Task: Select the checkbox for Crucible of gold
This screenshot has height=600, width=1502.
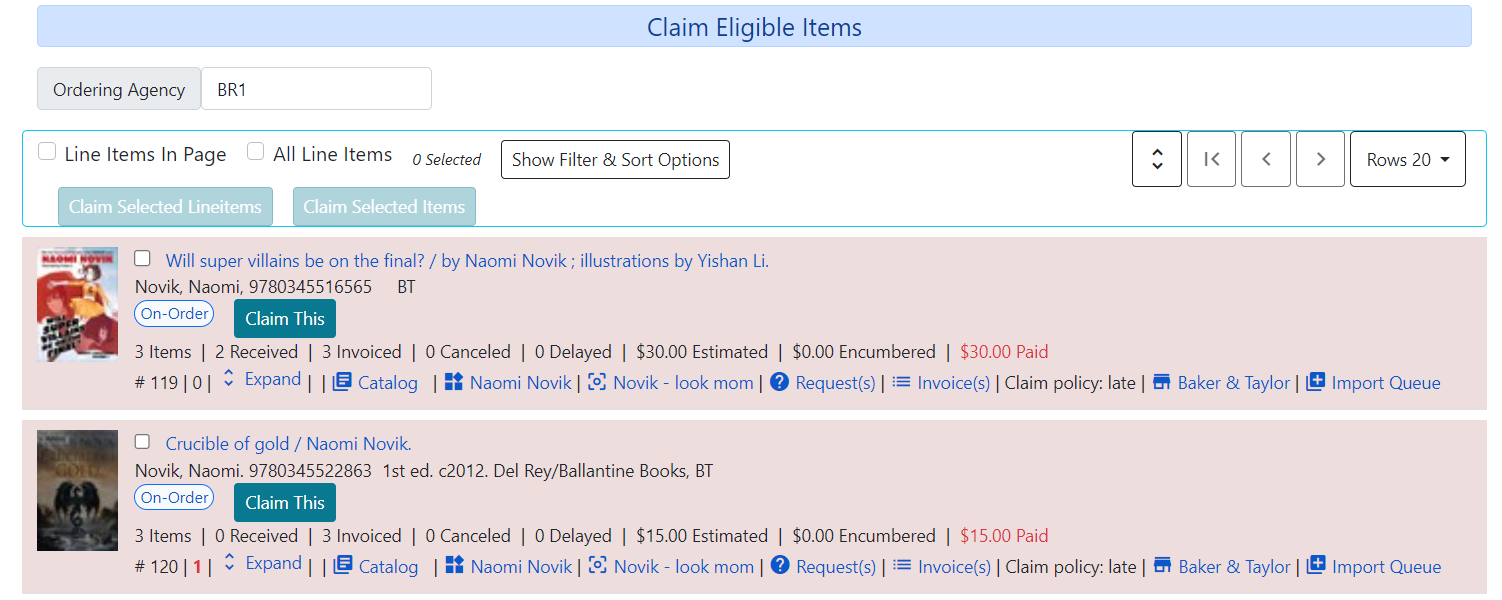Action: [142, 441]
